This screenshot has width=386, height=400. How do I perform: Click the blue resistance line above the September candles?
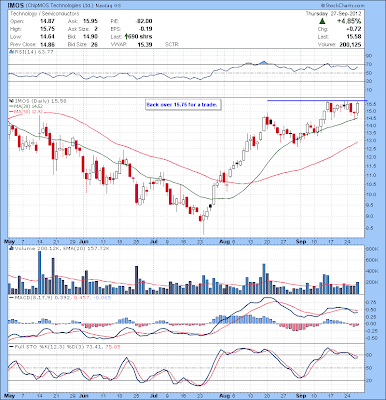tap(317, 100)
